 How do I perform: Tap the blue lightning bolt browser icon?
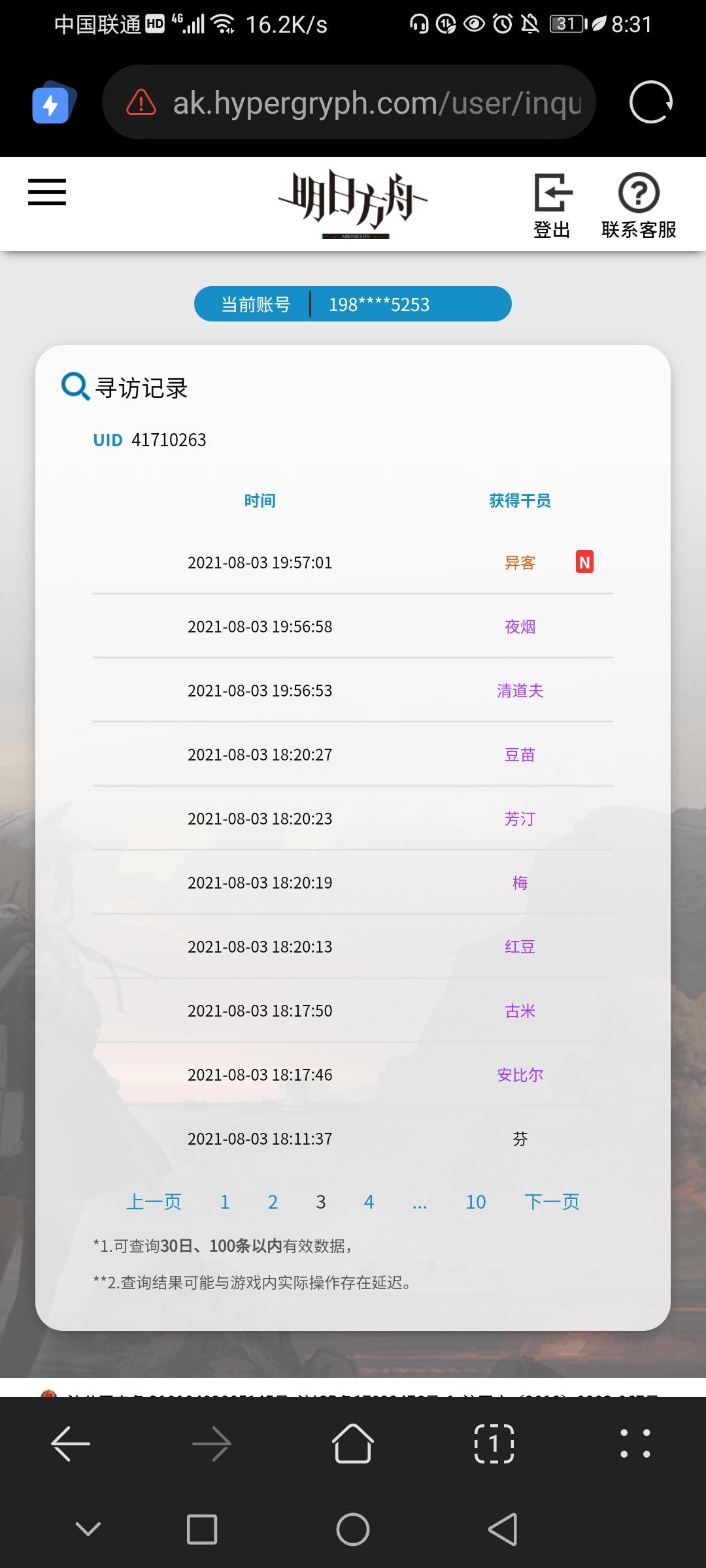point(54,103)
